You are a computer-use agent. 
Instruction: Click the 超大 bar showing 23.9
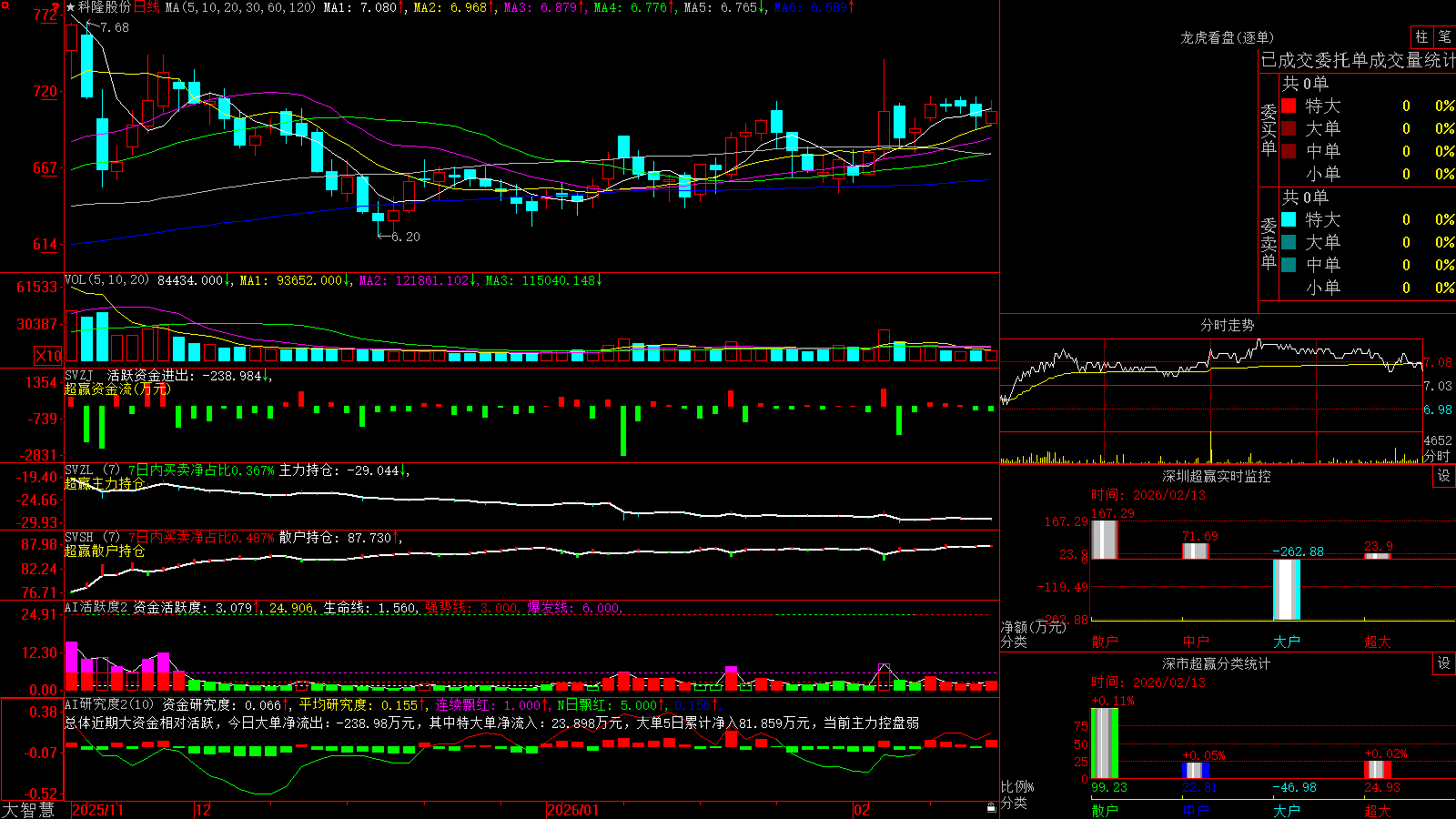tap(1377, 555)
